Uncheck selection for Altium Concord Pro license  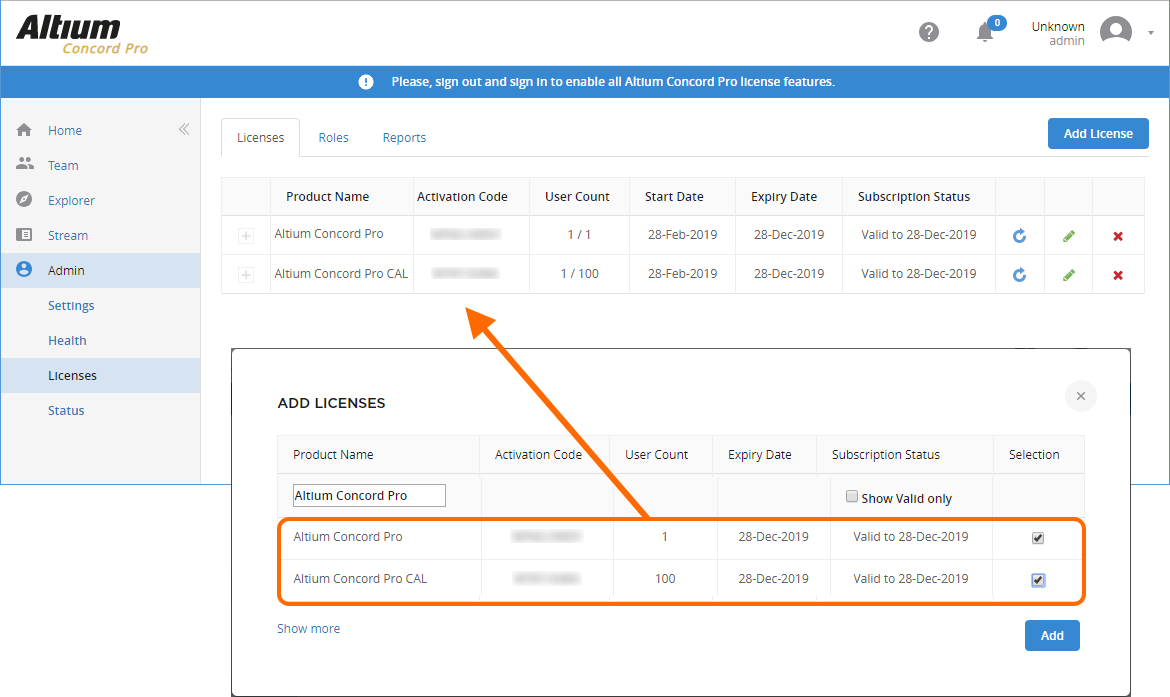point(1038,538)
